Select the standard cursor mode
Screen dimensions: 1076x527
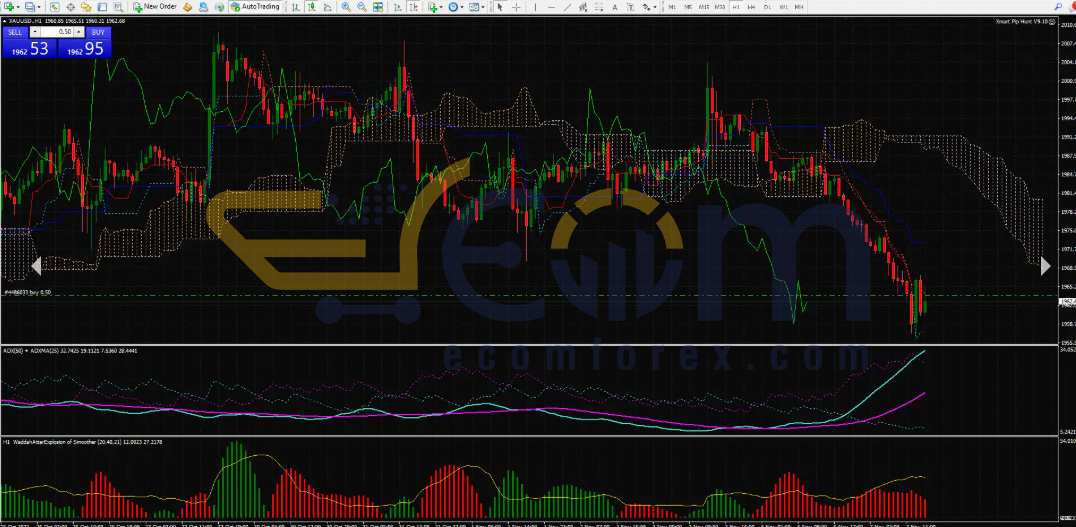click(x=500, y=7)
